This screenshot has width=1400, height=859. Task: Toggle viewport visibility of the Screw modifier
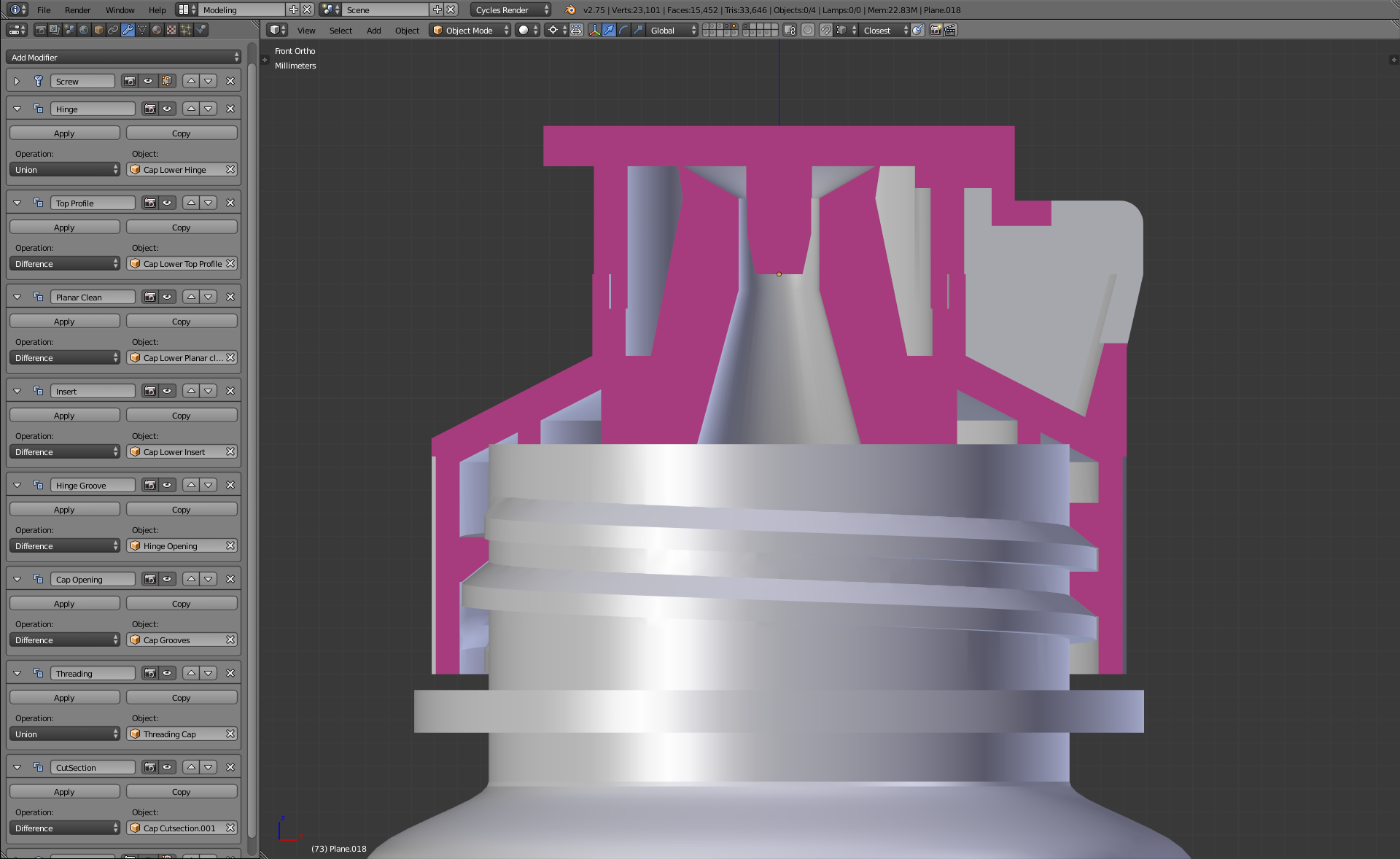148,81
